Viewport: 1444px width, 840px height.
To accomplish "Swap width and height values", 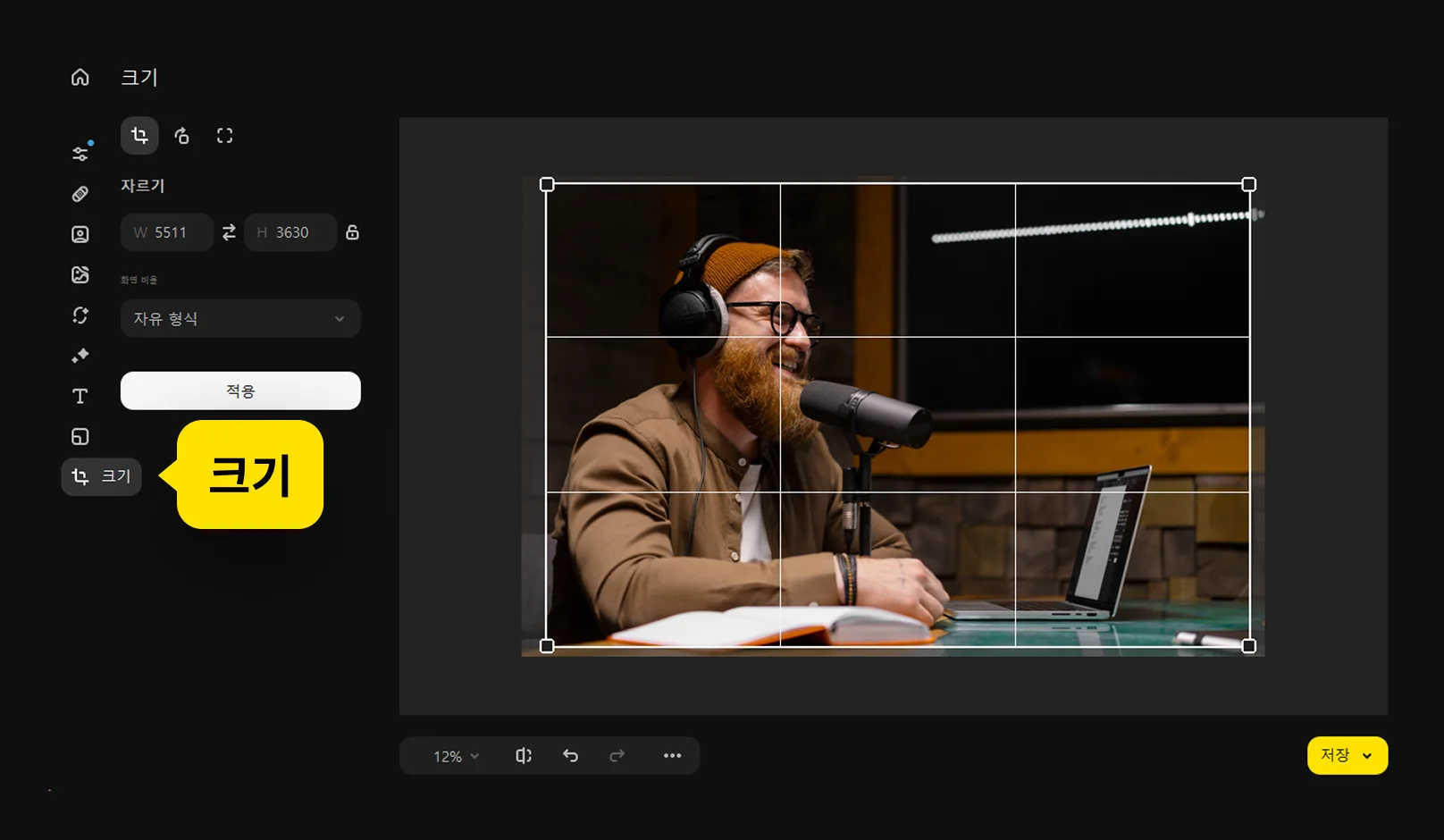I will (229, 232).
